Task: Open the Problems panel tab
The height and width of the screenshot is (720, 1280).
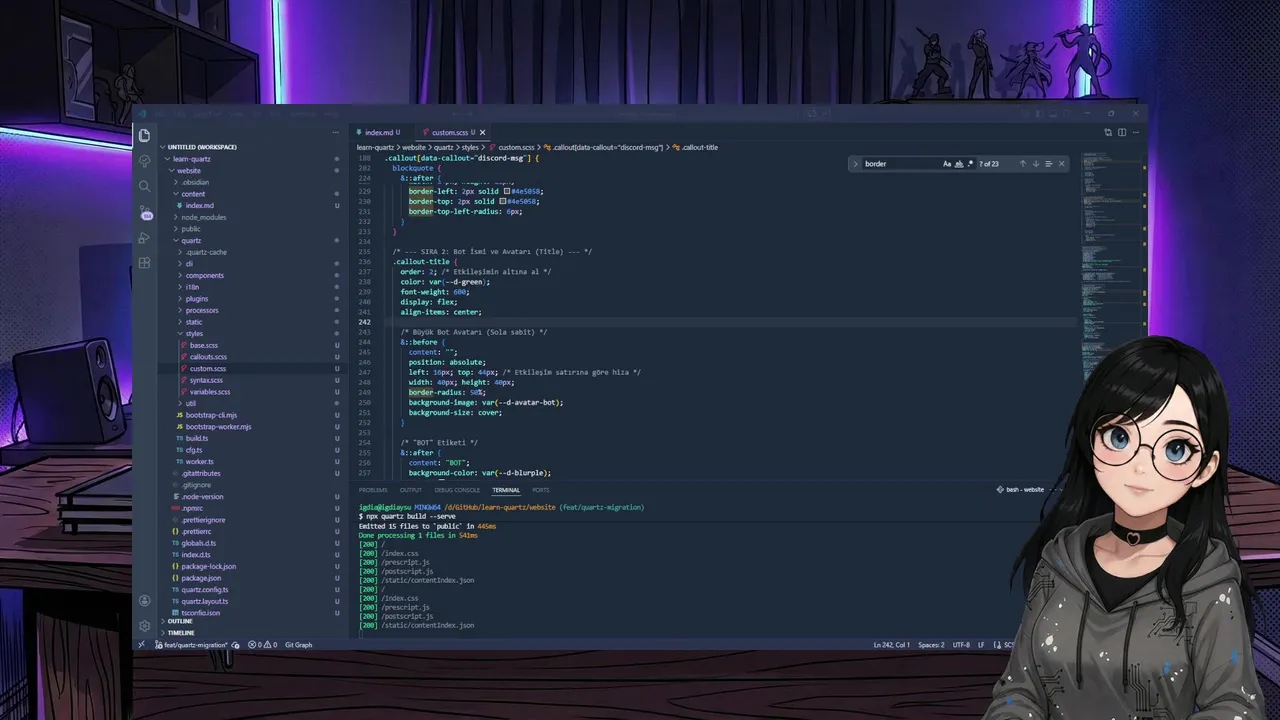Action: tap(373, 490)
